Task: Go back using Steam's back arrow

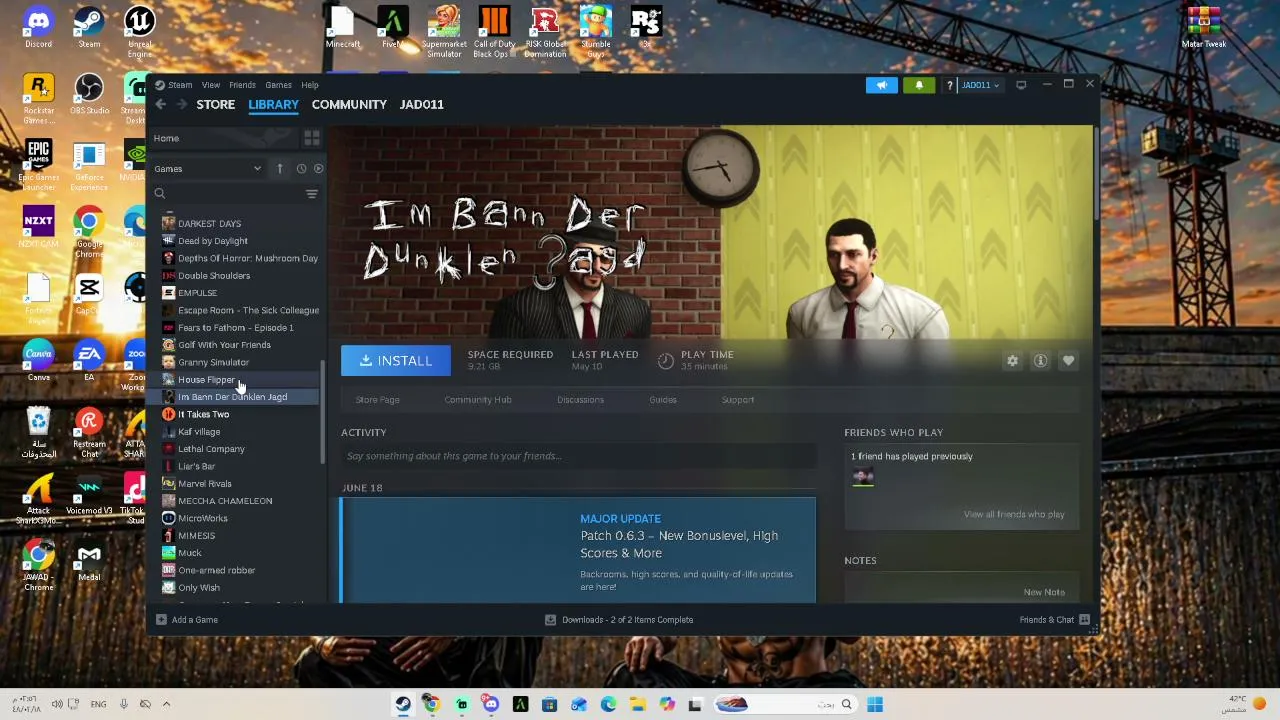Action: [160, 104]
